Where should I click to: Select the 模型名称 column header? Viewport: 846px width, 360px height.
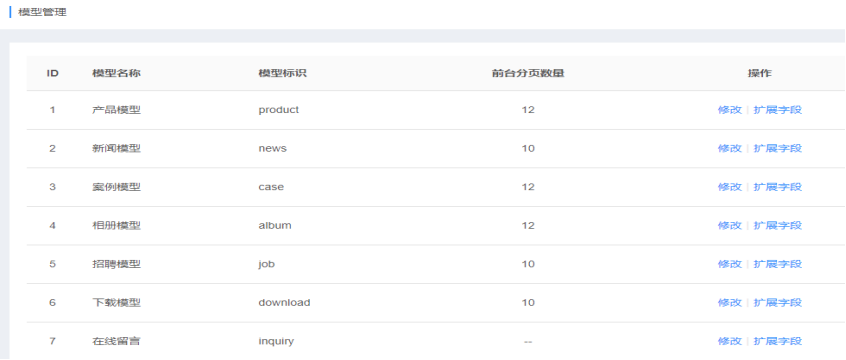(117, 73)
